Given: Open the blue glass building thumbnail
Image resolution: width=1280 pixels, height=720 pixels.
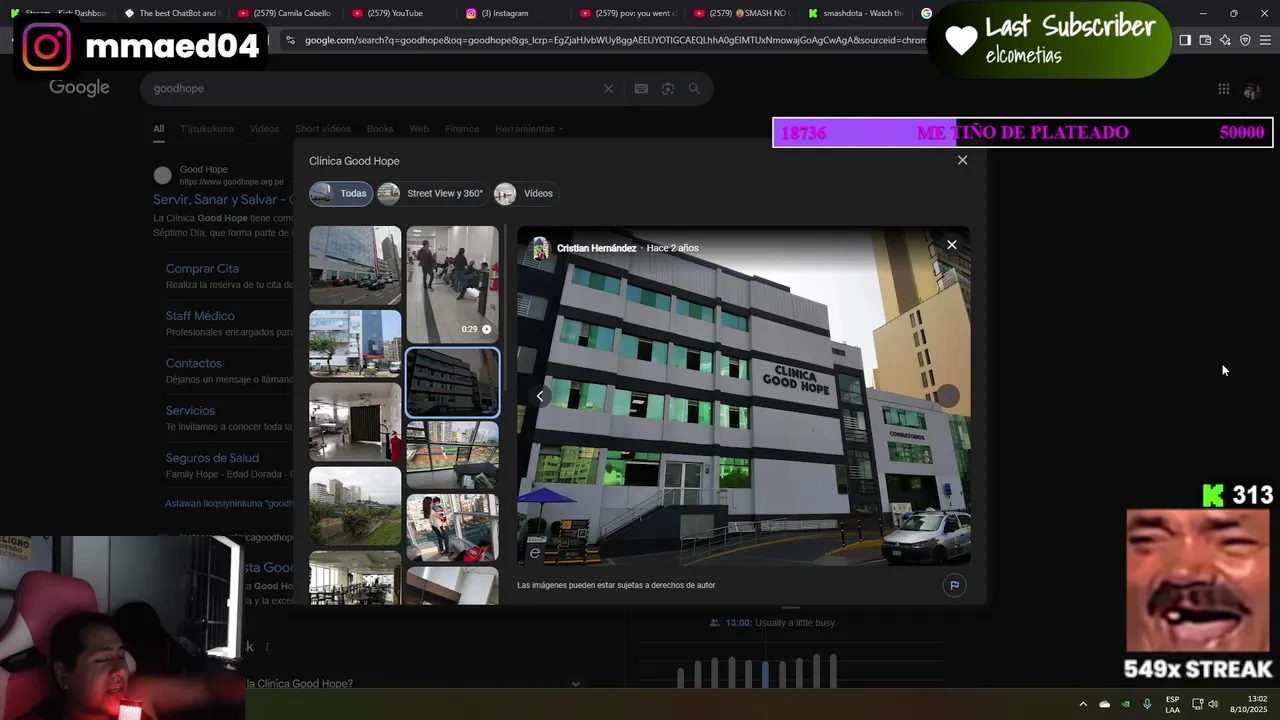Looking at the screenshot, I should (355, 343).
